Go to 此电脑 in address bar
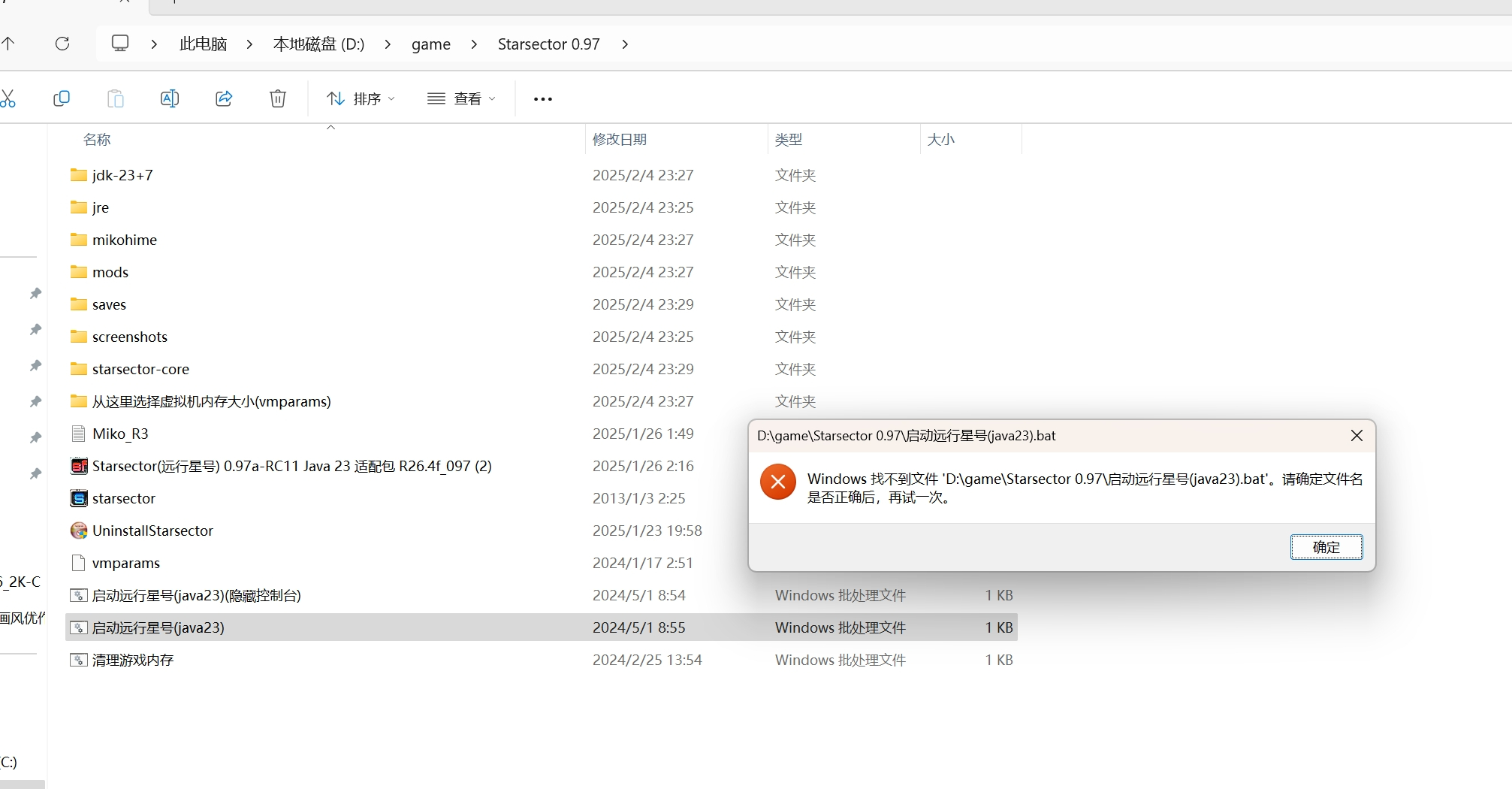Viewport: 1512px width, 789px height. click(x=203, y=44)
